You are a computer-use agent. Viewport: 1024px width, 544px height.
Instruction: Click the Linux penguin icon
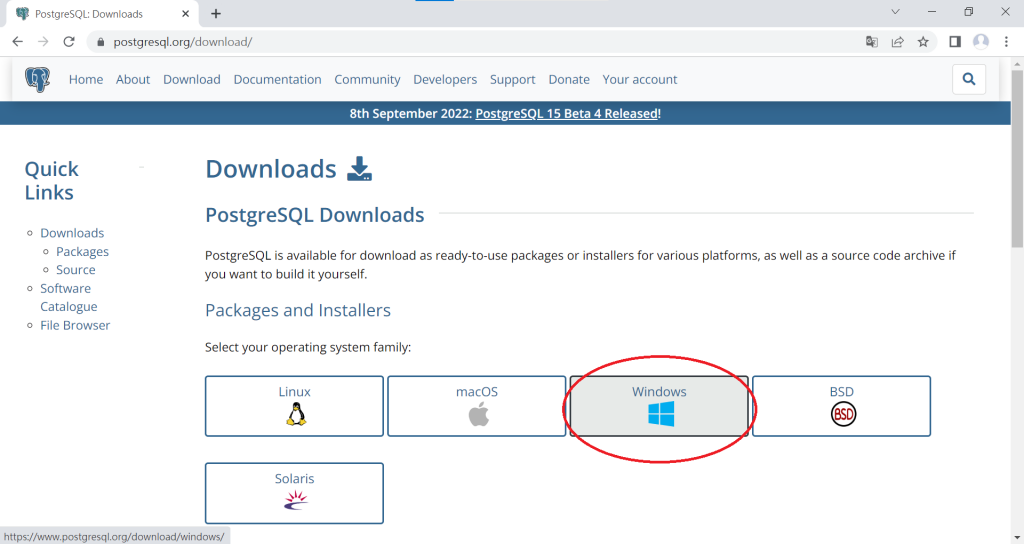coord(296,414)
